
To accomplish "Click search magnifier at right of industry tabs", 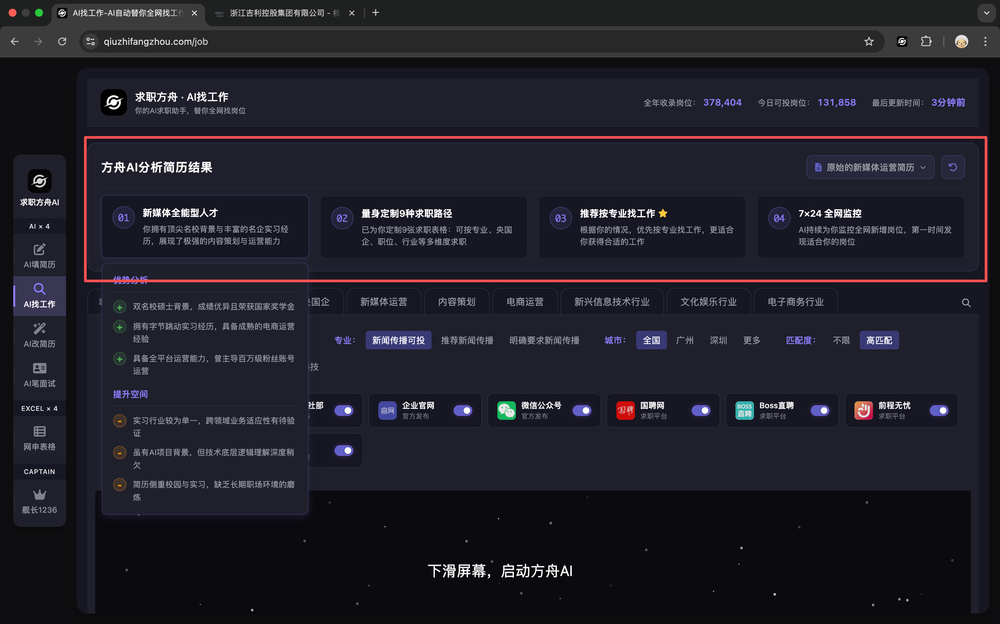I will pyautogui.click(x=966, y=302).
